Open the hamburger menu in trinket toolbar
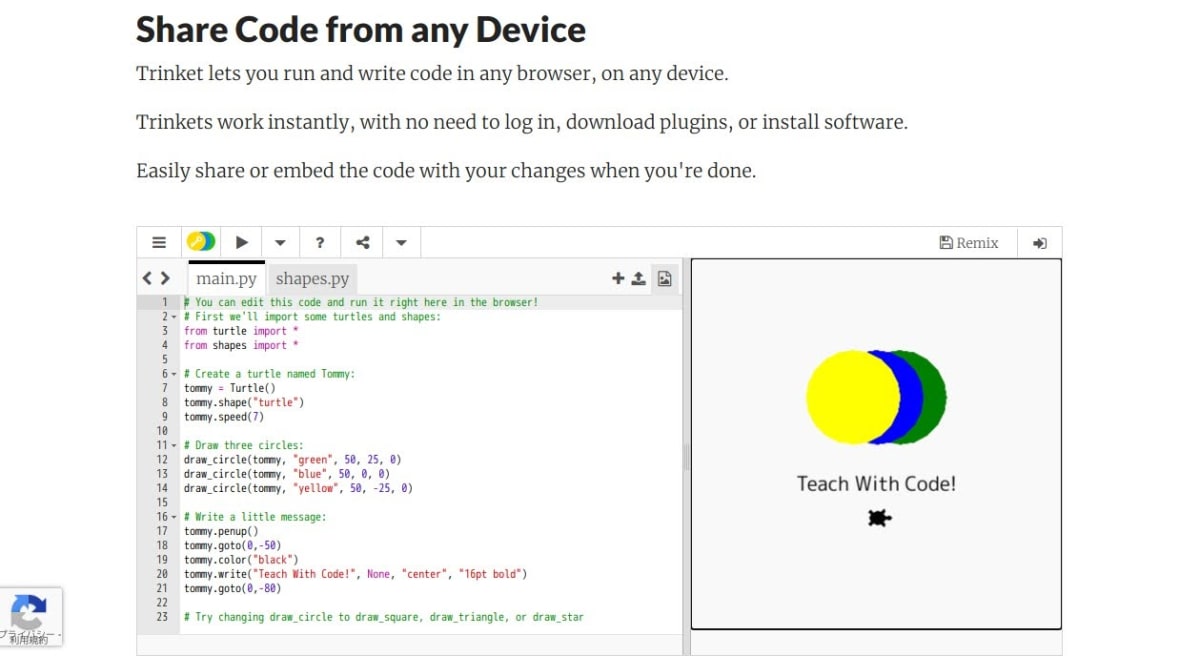Image resolution: width=1200 pixels, height=656 pixels. point(159,242)
